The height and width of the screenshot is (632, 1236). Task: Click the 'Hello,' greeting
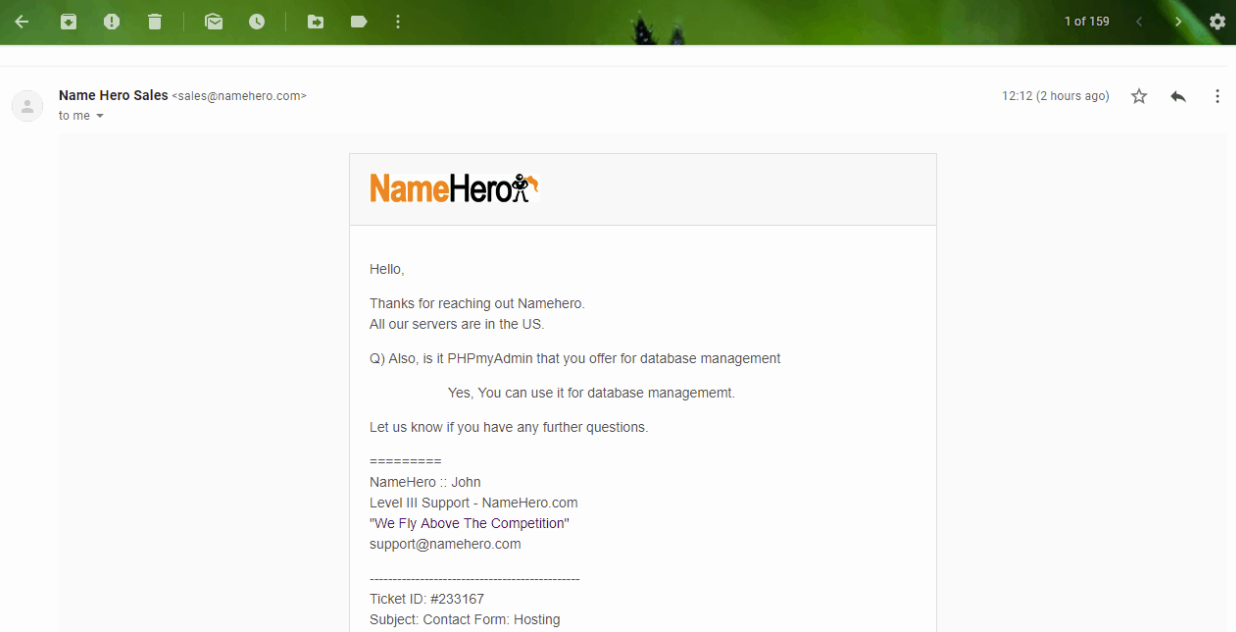(x=387, y=269)
